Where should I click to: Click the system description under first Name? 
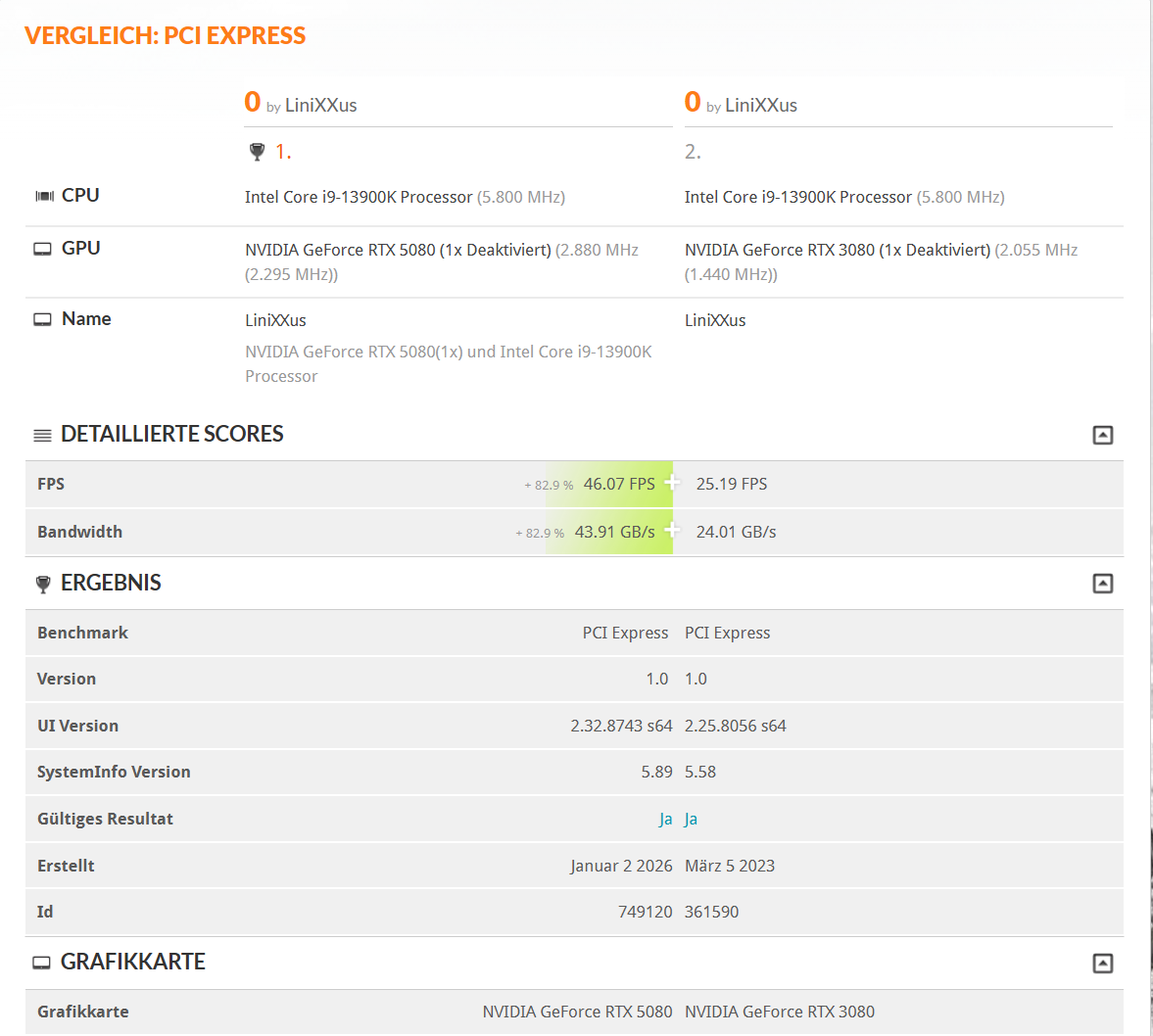coord(448,364)
